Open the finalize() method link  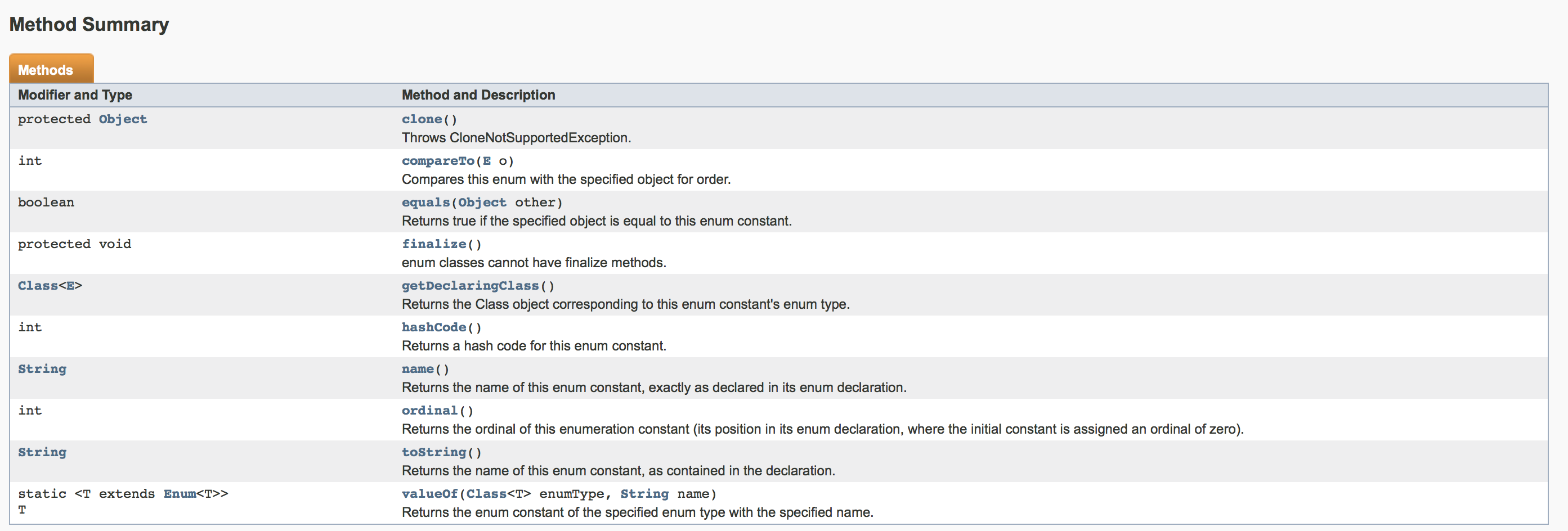pos(434,244)
